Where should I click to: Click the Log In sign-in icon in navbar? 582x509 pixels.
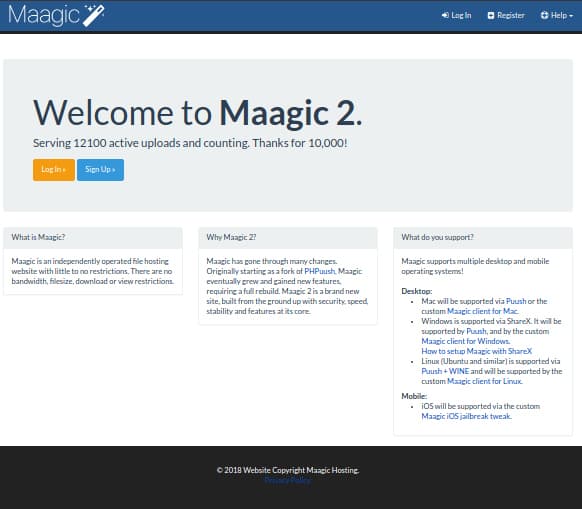point(445,15)
